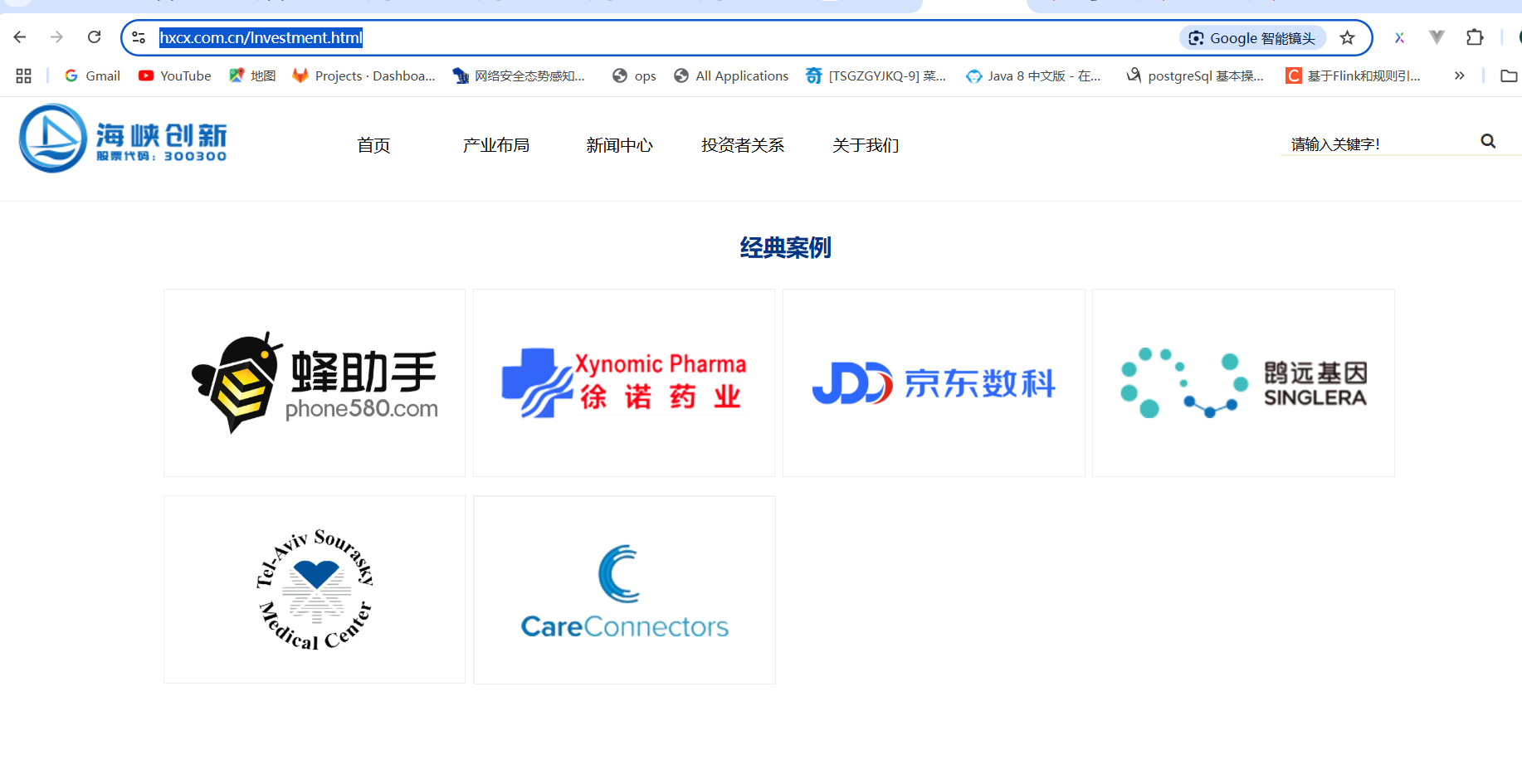The width and height of the screenshot is (1522, 784).
Task: Open the X extension icon in toolbar
Action: [x=1399, y=37]
